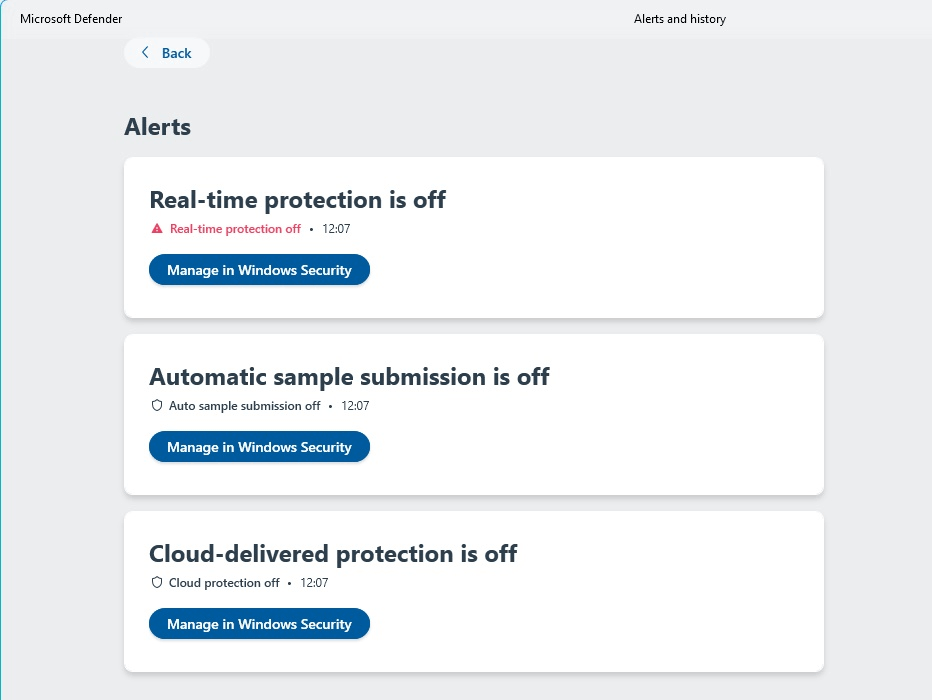The image size is (932, 700).
Task: Select the 'Cloud-delivered protection is off' heading
Action: [333, 554]
